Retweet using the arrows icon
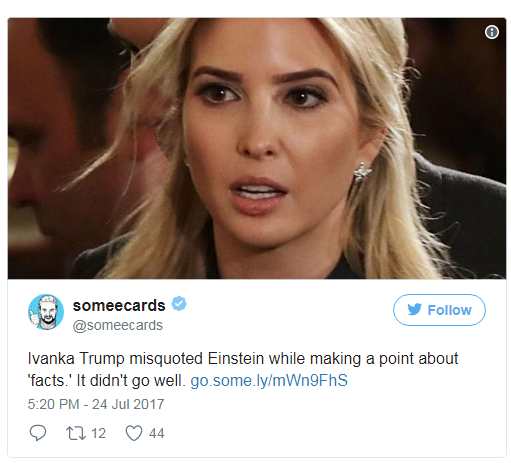The image size is (511, 463). click(x=76, y=433)
